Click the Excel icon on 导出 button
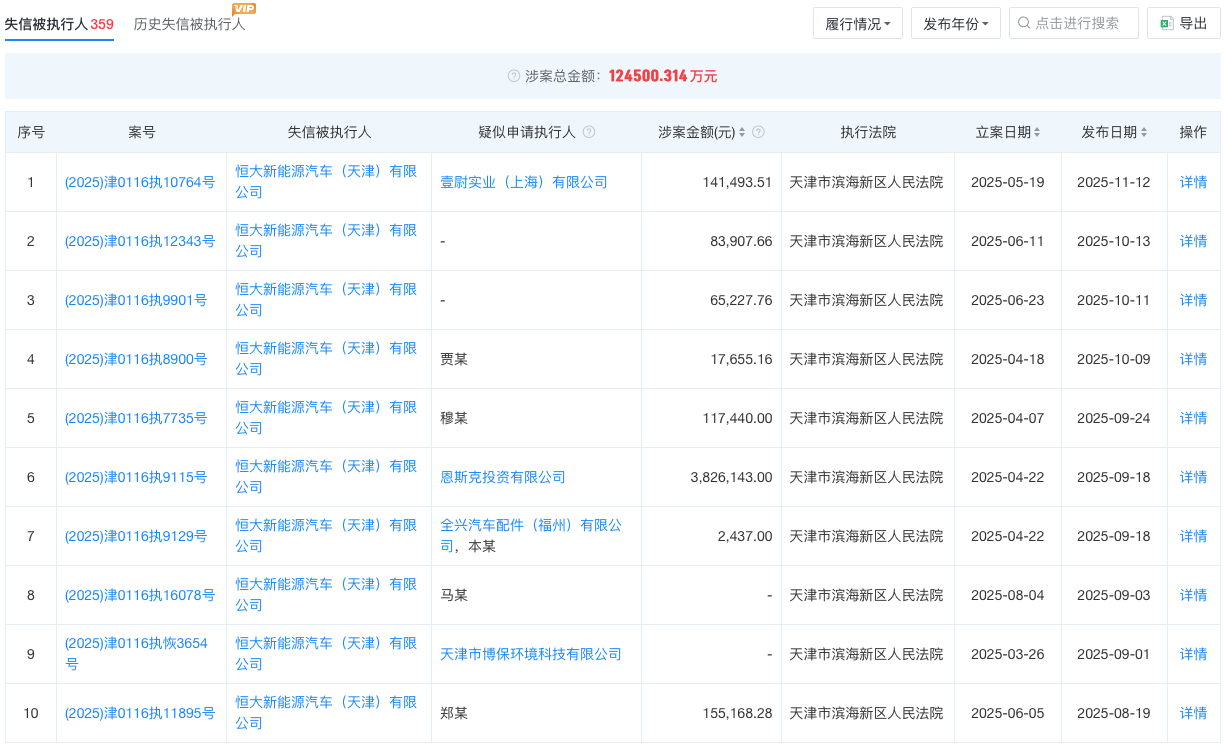The image size is (1224, 749). pyautogui.click(x=1166, y=23)
